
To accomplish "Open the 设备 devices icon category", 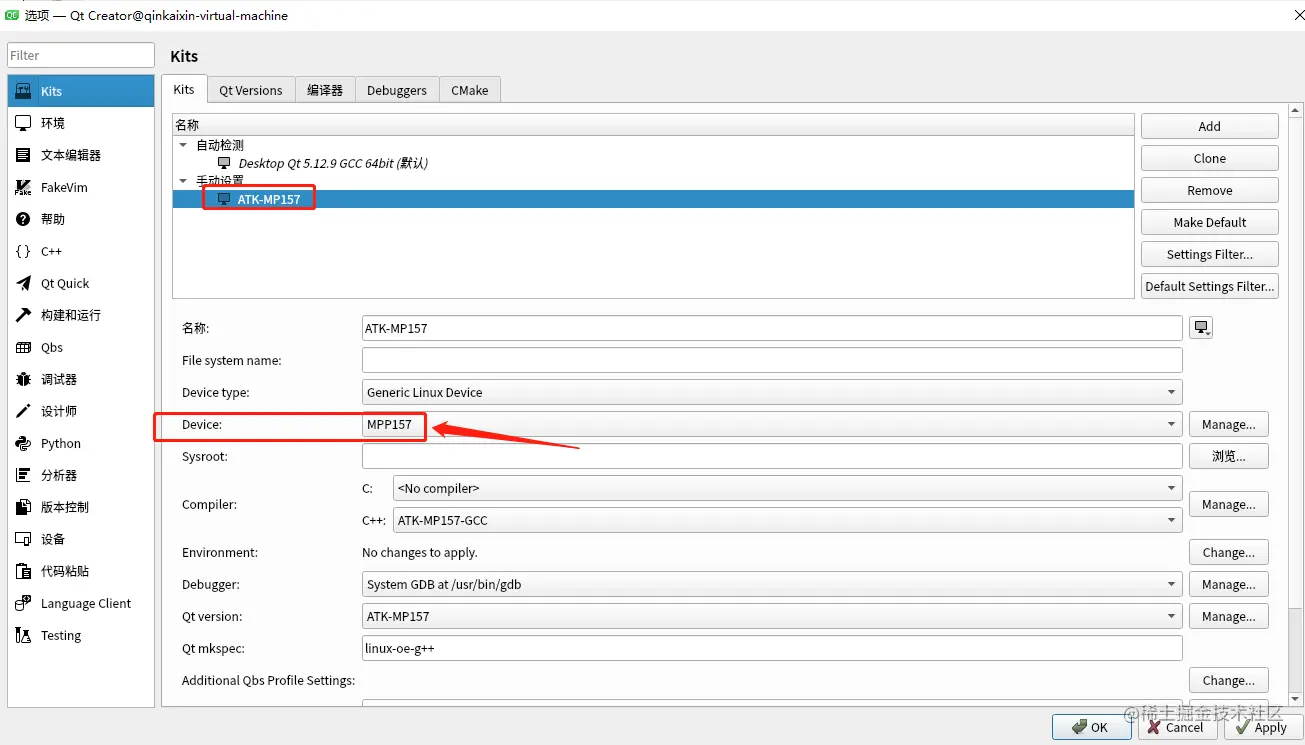I will pos(23,539).
